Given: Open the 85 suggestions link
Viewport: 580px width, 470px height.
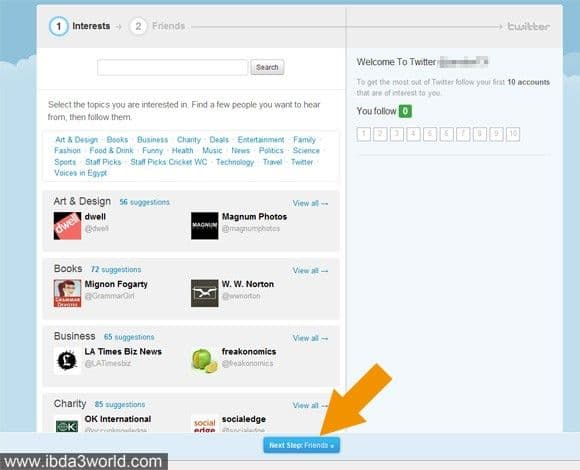Looking at the screenshot, I should pyautogui.click(x=119, y=405).
